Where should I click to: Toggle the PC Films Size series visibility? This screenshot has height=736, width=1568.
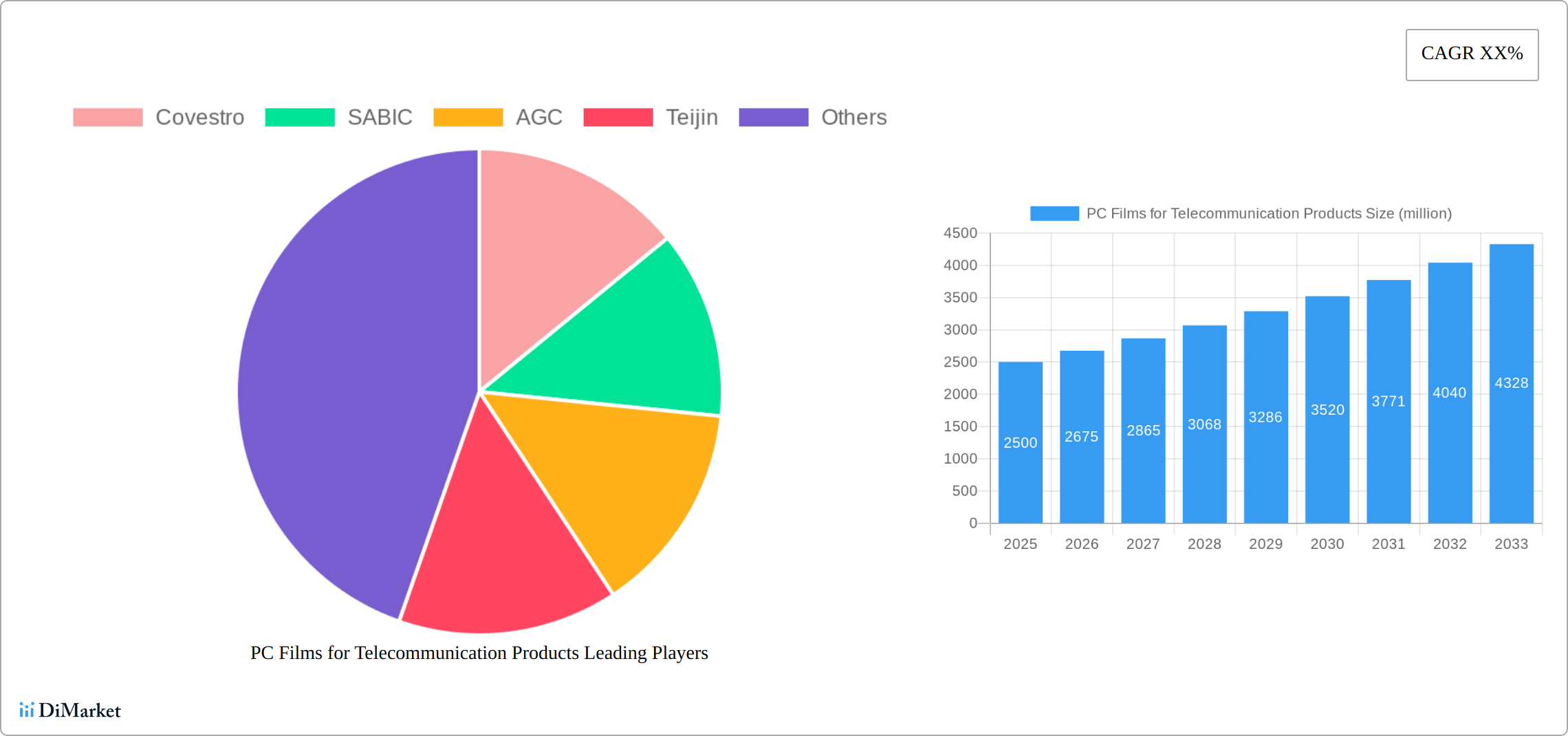[1054, 213]
